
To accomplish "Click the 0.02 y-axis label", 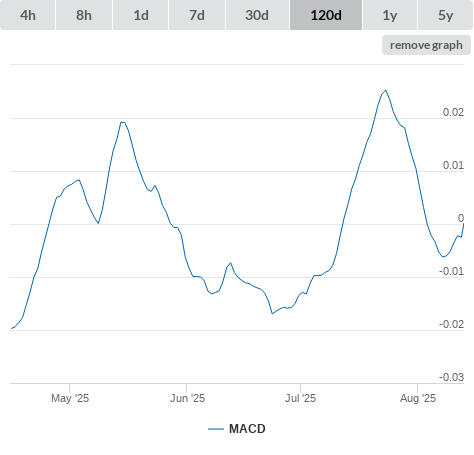I will (453, 112).
